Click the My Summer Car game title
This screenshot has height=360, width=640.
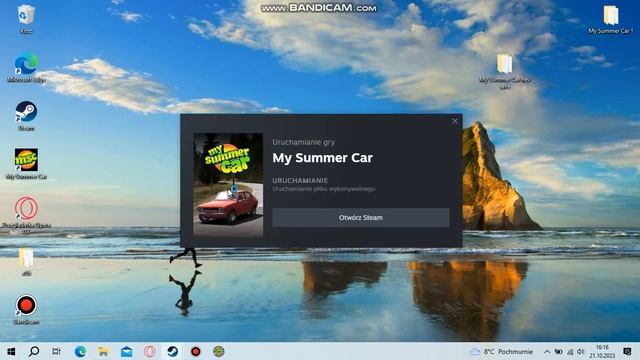[x=322, y=158]
